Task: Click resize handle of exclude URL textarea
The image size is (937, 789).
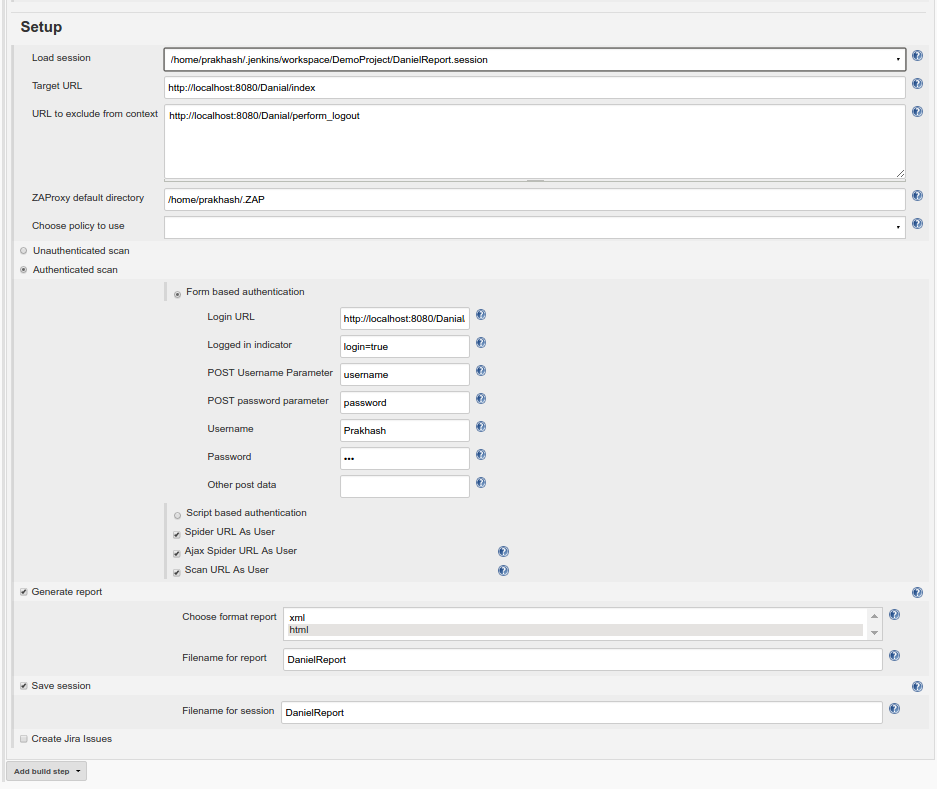Action: click(x=900, y=173)
